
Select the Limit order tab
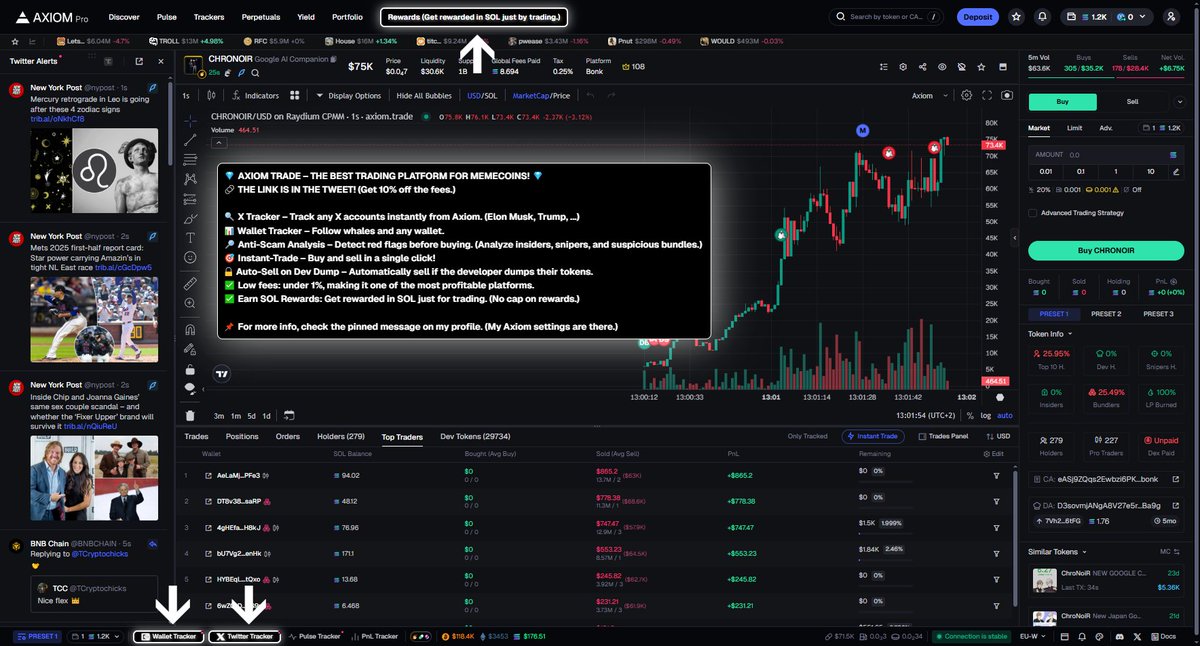[1074, 128]
